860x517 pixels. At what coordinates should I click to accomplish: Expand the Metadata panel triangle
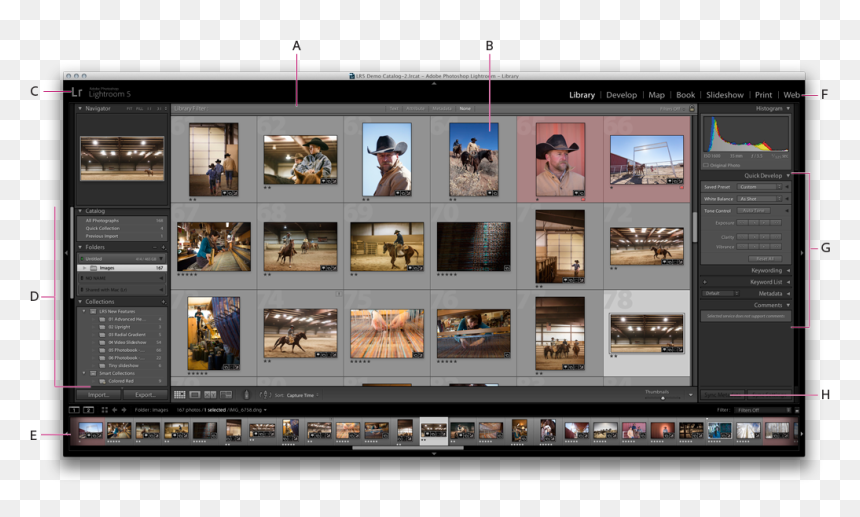click(x=788, y=293)
